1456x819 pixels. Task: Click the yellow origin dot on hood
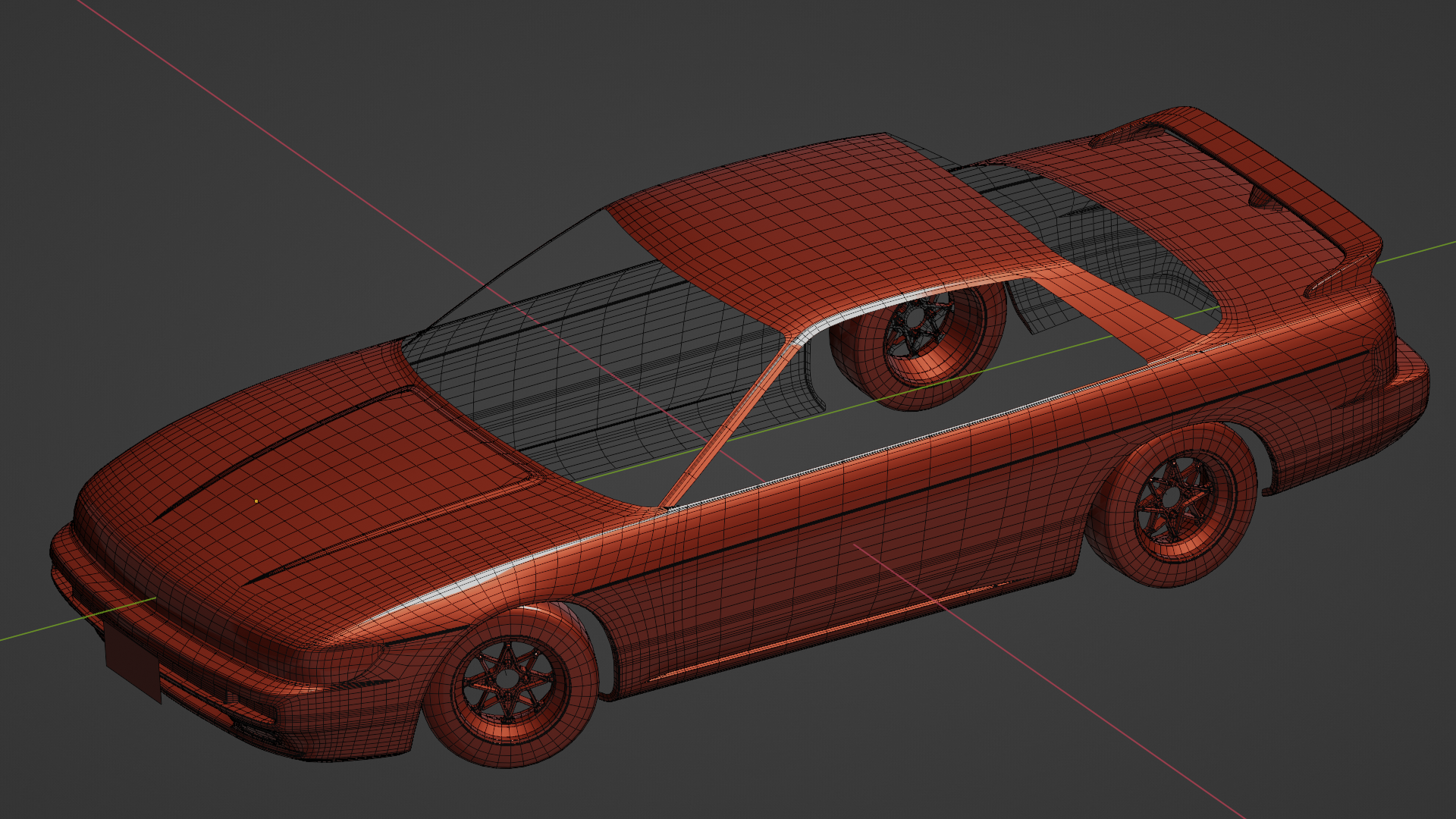click(x=256, y=501)
